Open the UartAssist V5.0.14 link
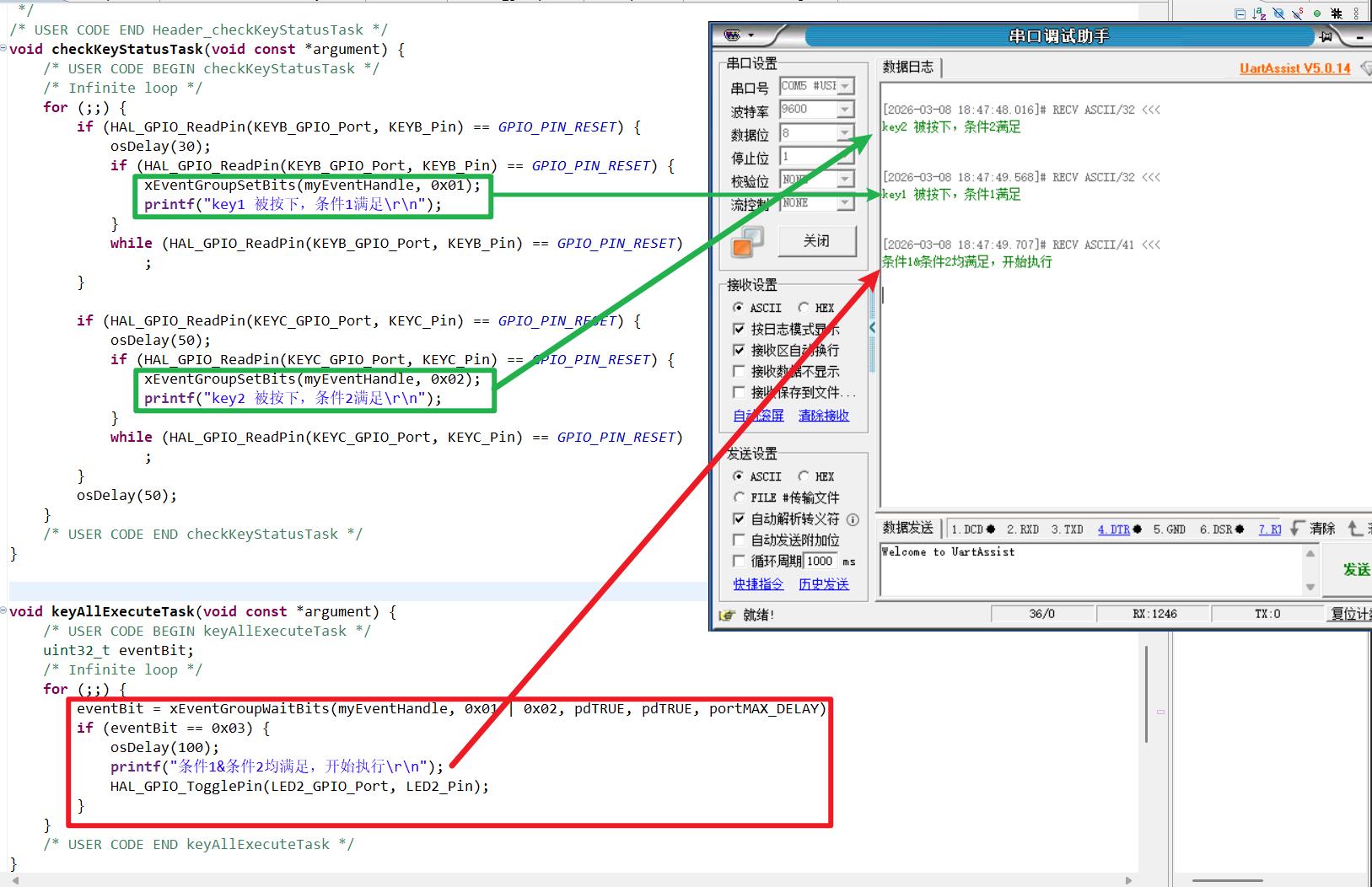The width and height of the screenshot is (1372, 887). pyautogui.click(x=1294, y=68)
